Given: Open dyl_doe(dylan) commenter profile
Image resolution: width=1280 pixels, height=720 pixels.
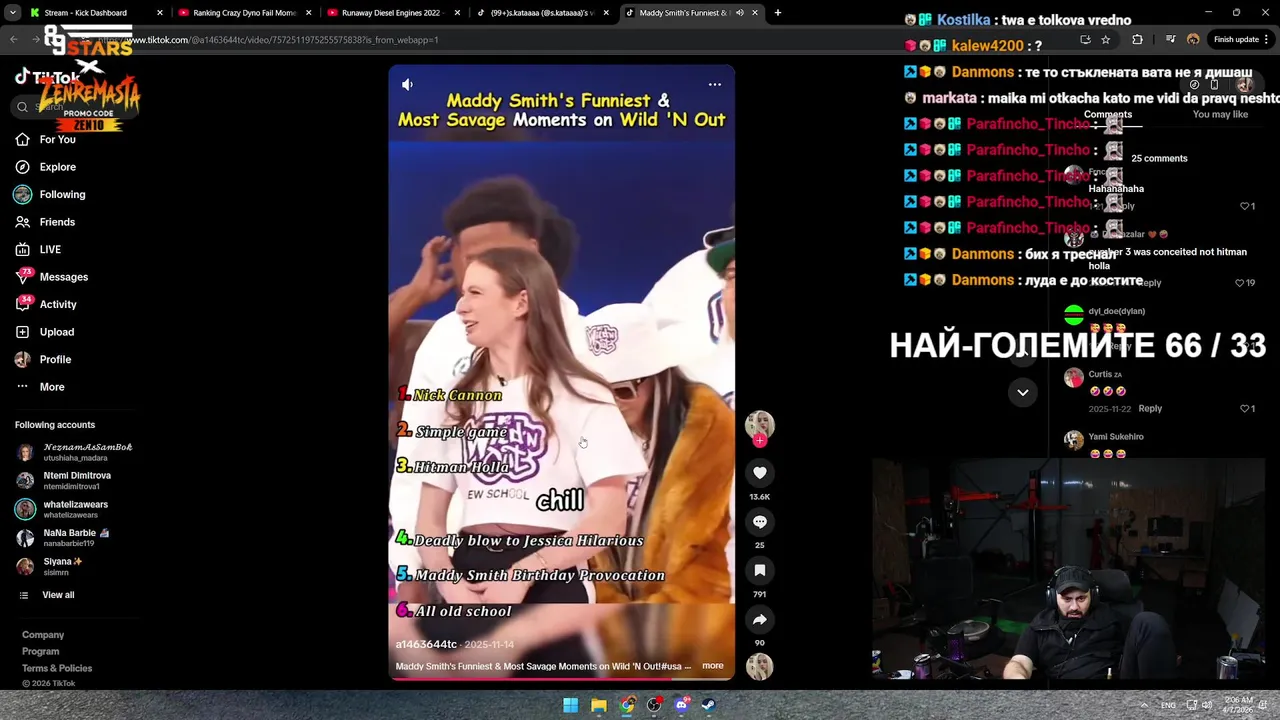Looking at the screenshot, I should pyautogui.click(x=1116, y=312).
